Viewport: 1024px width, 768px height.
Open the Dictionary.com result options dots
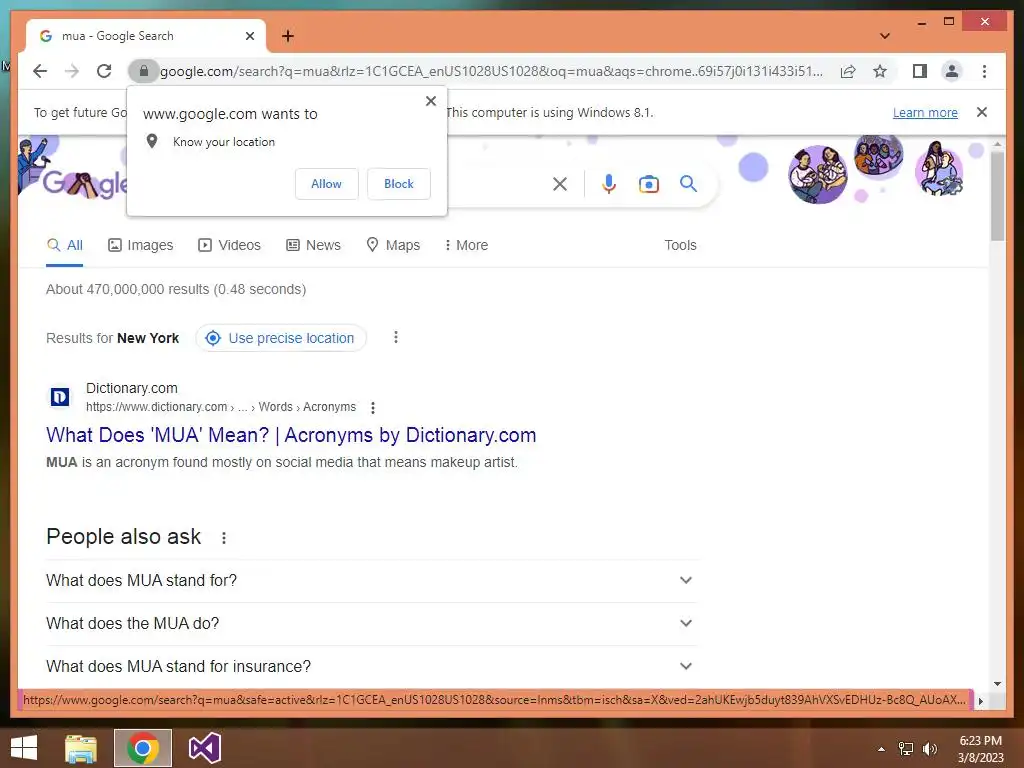[373, 408]
